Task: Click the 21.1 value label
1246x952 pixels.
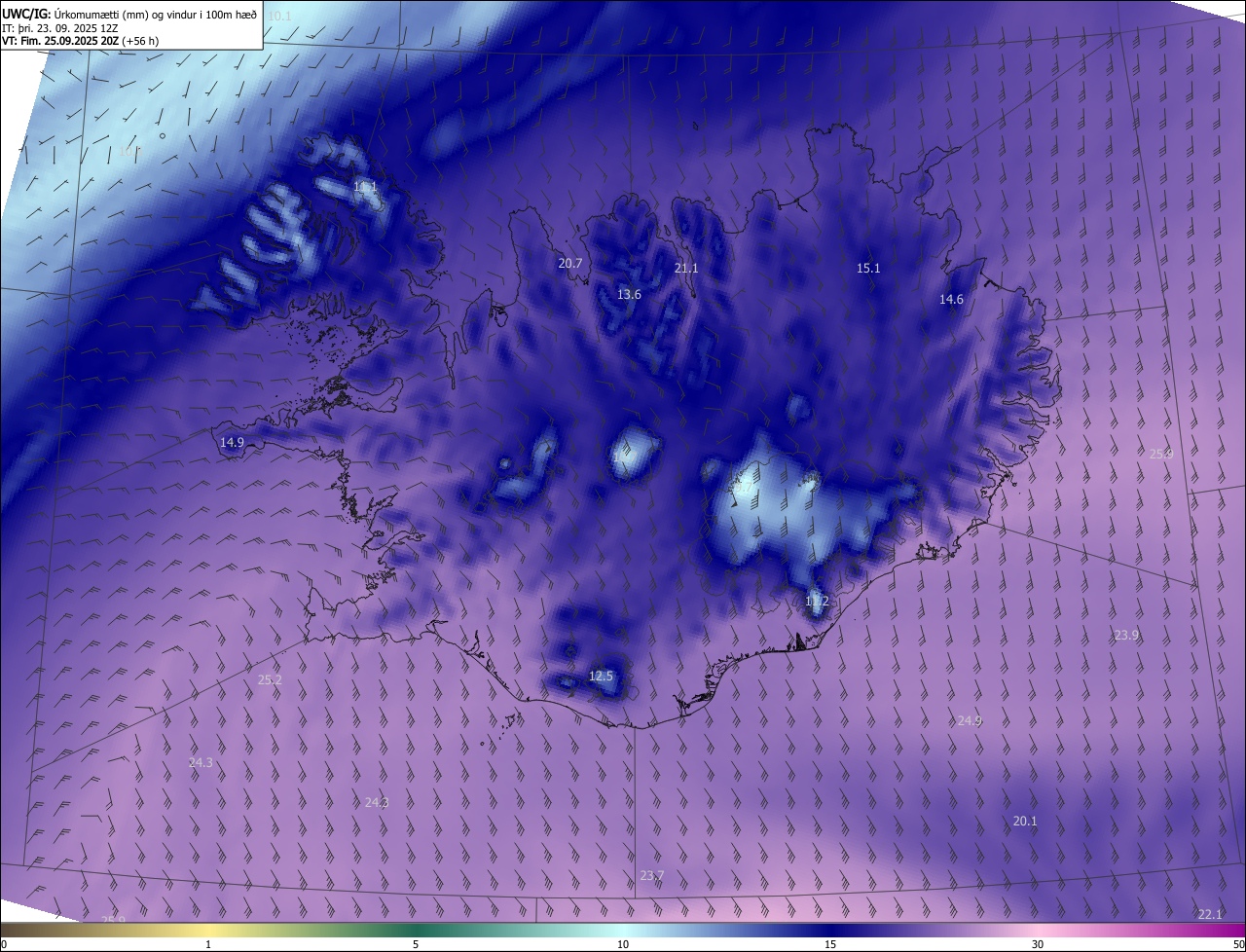Action: pyautogui.click(x=687, y=268)
